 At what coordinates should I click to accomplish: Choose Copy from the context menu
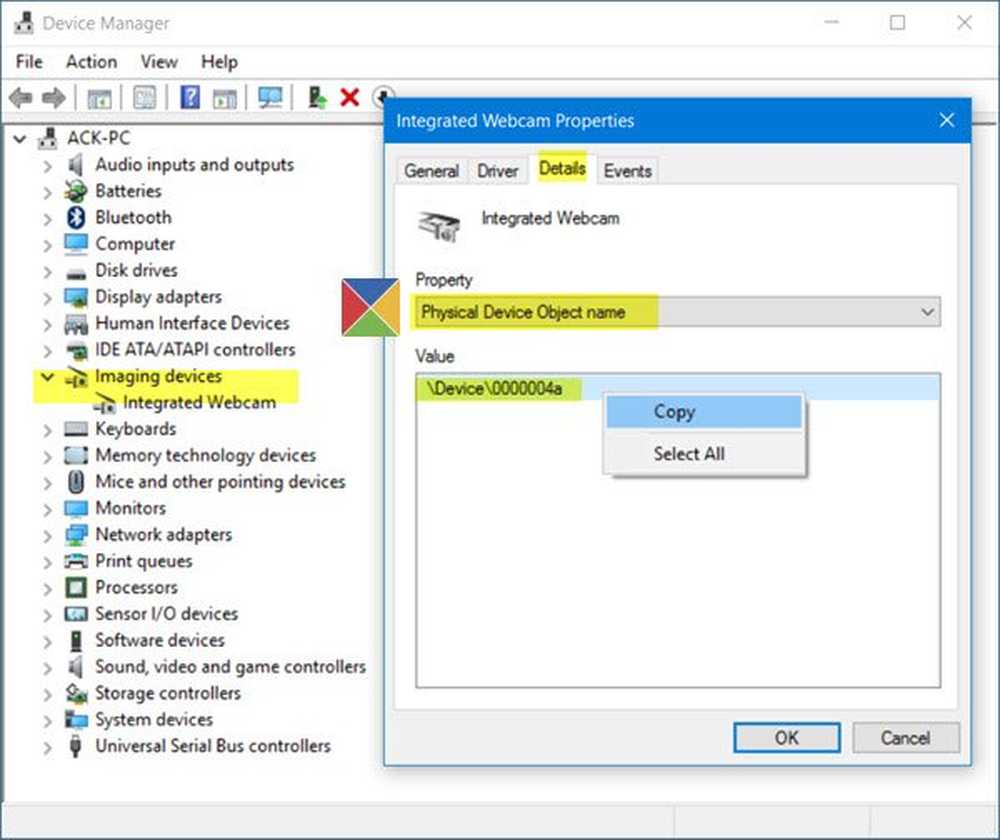click(674, 412)
